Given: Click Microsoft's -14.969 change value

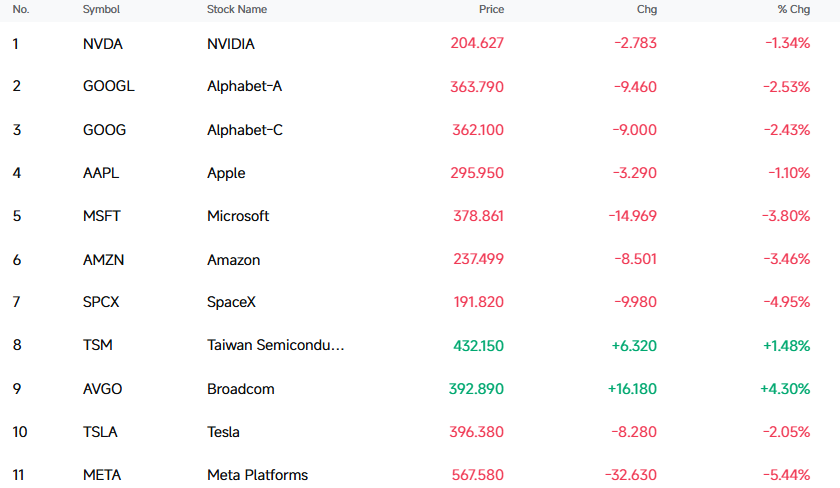Looking at the screenshot, I should tap(632, 216).
